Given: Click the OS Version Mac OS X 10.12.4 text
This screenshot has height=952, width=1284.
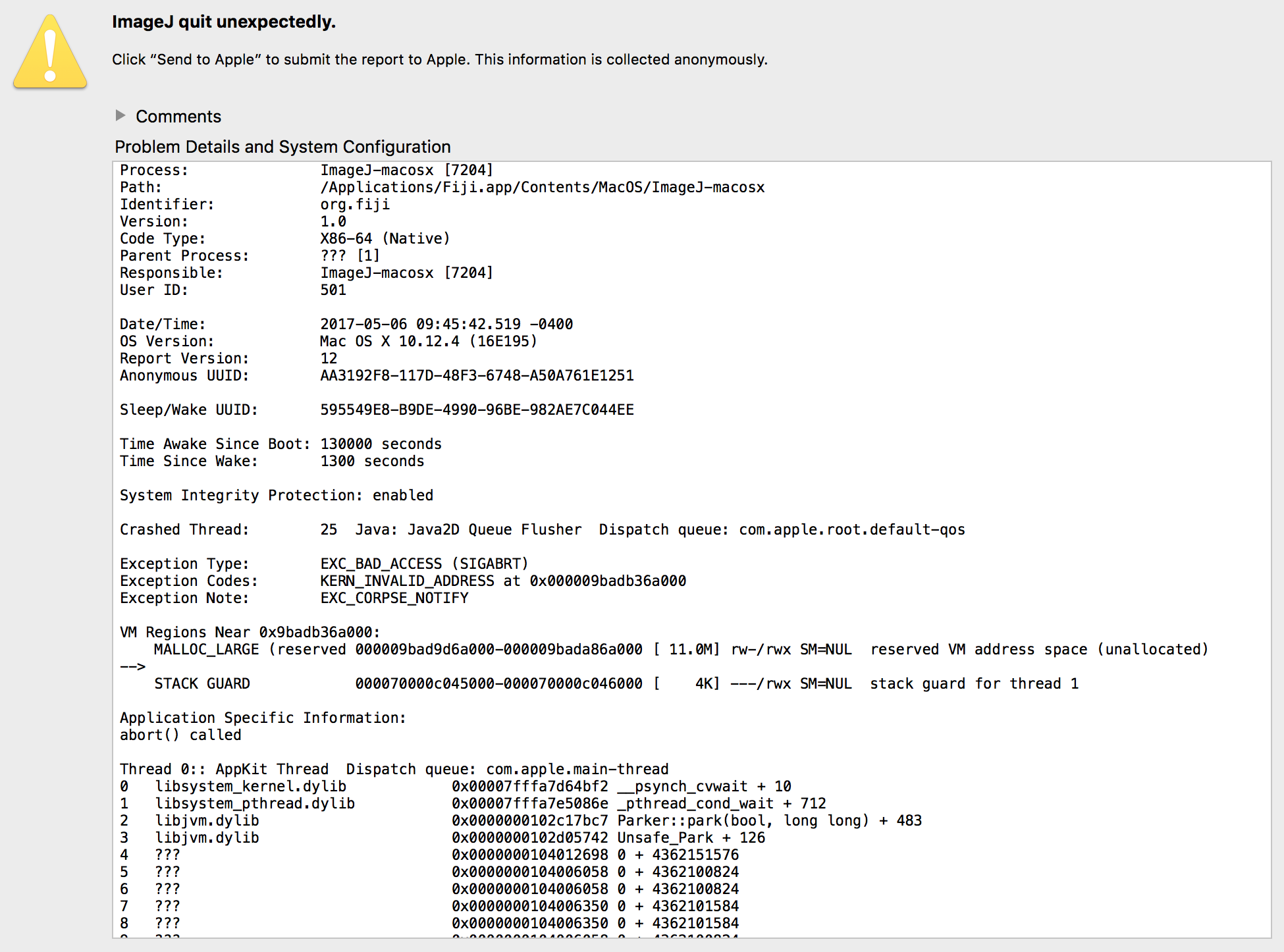Looking at the screenshot, I should pos(428,342).
